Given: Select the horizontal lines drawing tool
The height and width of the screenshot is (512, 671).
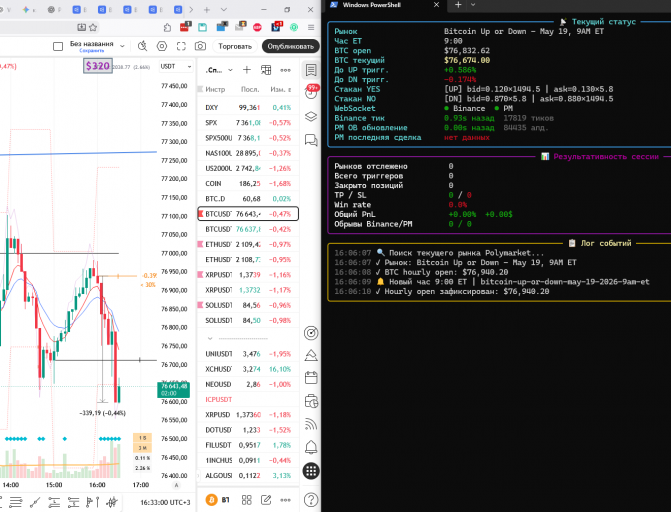Looking at the screenshot, I should click(x=16, y=502).
